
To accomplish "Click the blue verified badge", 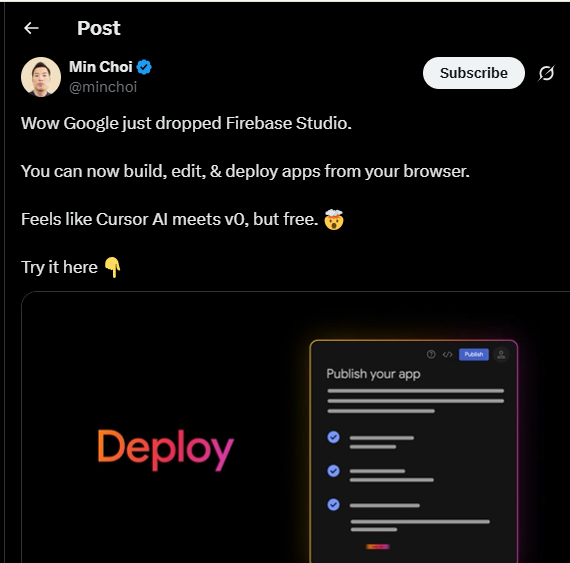I will 144,67.
